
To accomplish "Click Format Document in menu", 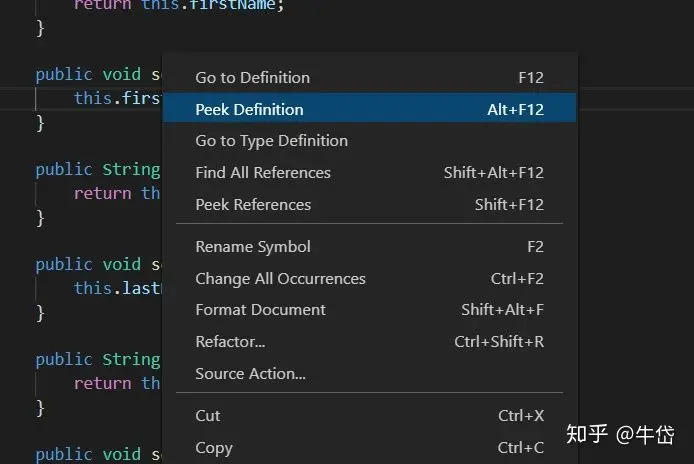I will coord(260,310).
